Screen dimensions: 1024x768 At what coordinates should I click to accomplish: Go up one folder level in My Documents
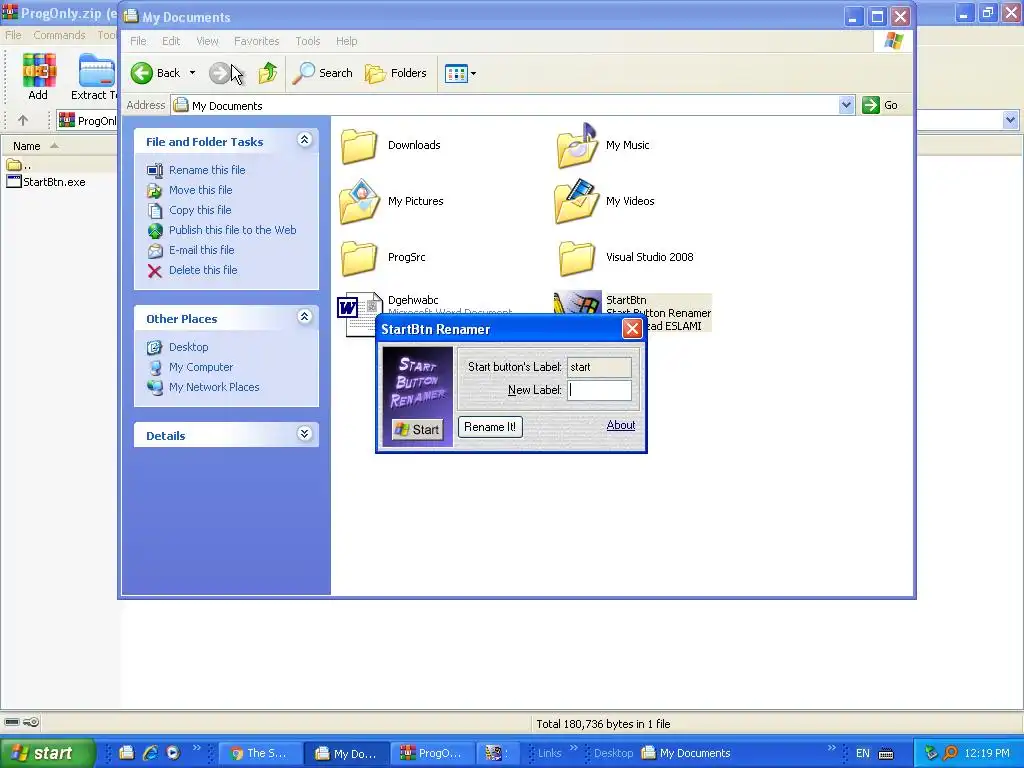268,73
